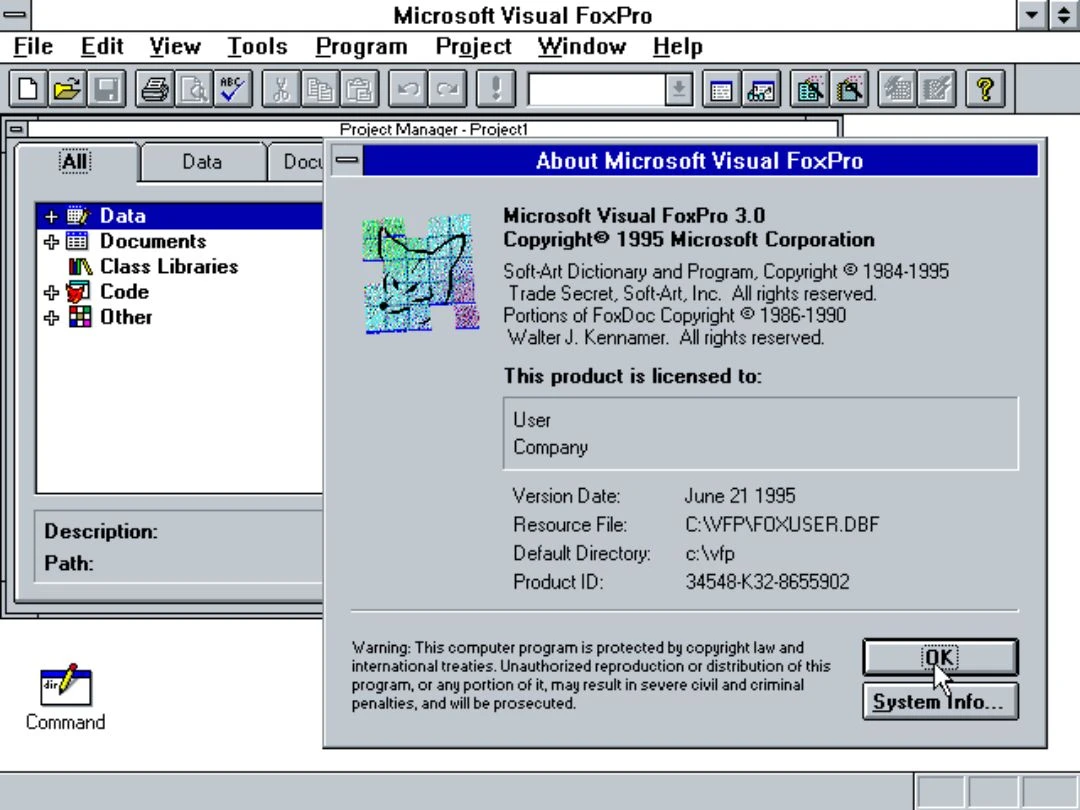
Task: Expand the Data node in project tree
Action: click(51, 216)
